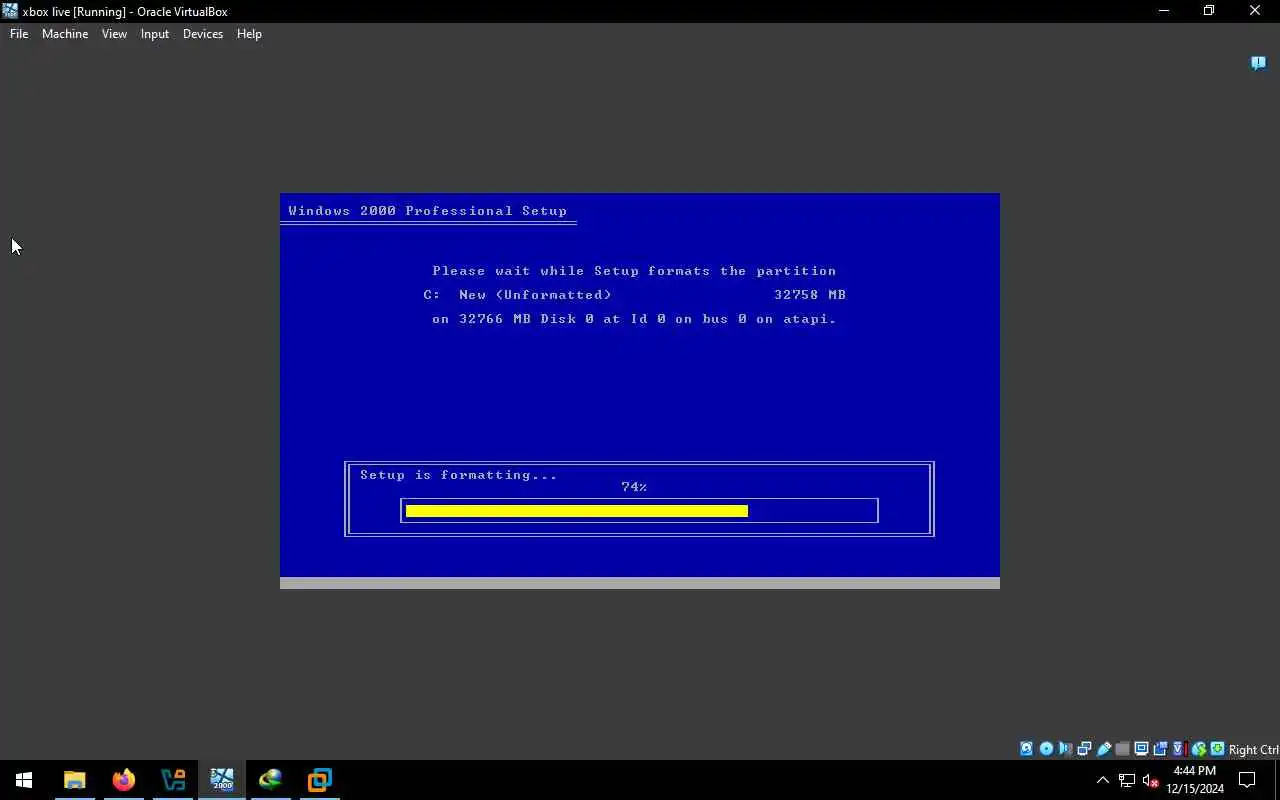The image size is (1280, 800).
Task: Click the virtualization features indicator icon
Action: click(1178, 749)
